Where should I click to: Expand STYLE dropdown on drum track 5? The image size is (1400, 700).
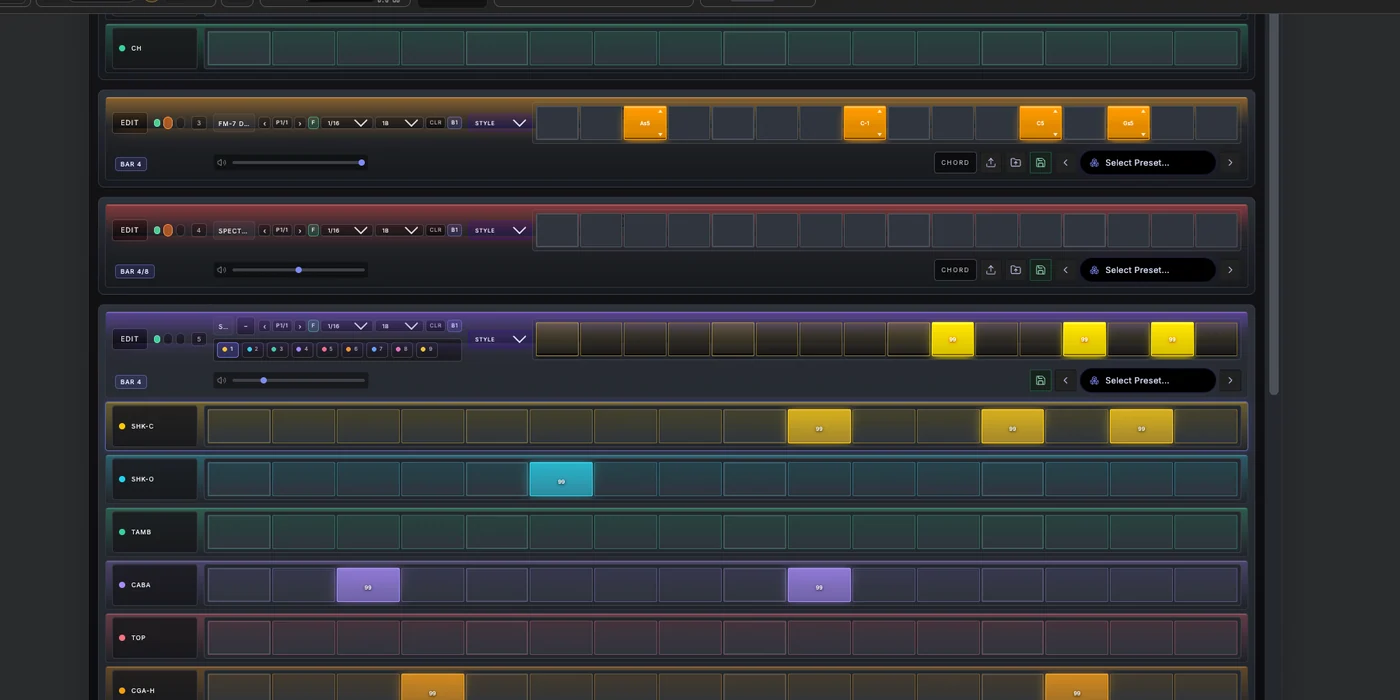(499, 339)
